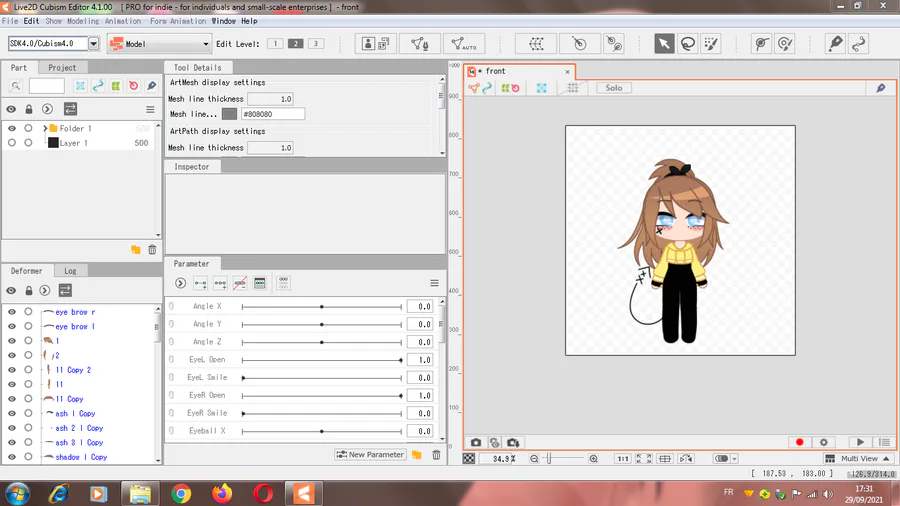The height and width of the screenshot is (506, 900).
Task: Open the Model workspace dropdown
Action: (x=159, y=44)
